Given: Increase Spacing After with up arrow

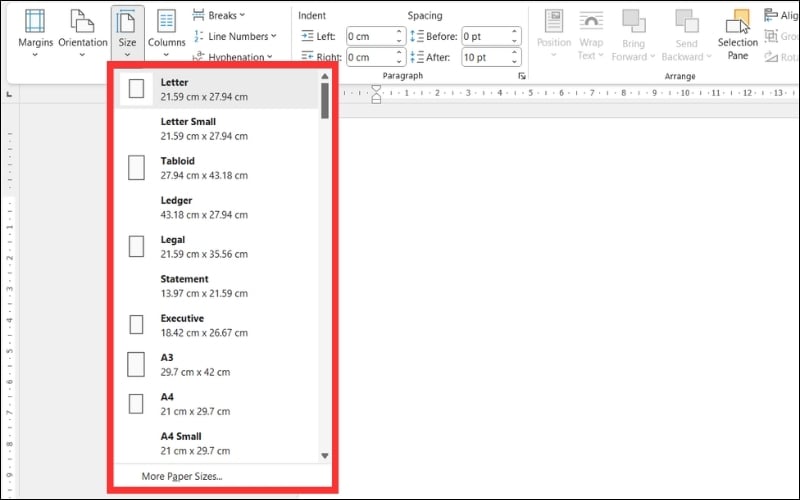Looking at the screenshot, I should [x=515, y=53].
